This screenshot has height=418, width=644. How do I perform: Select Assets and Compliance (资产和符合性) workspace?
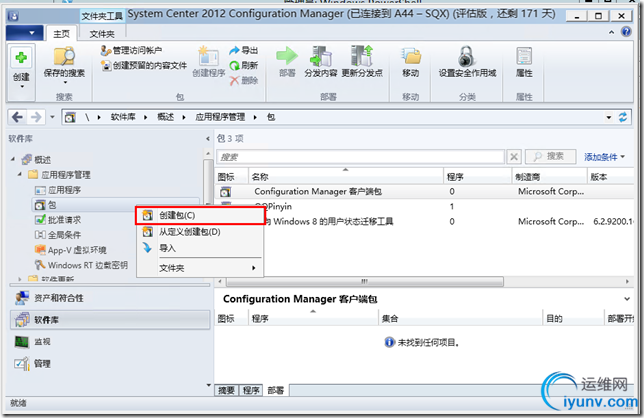110,298
